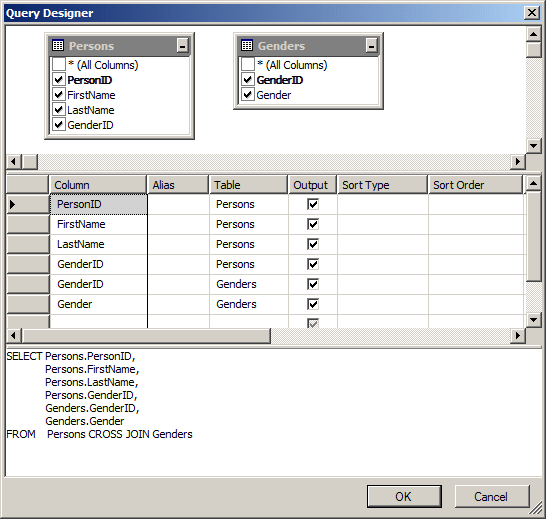Viewport: 546px width, 519px height.
Task: Click the grid pane horizontal scrollbar thumb
Action: [146, 336]
